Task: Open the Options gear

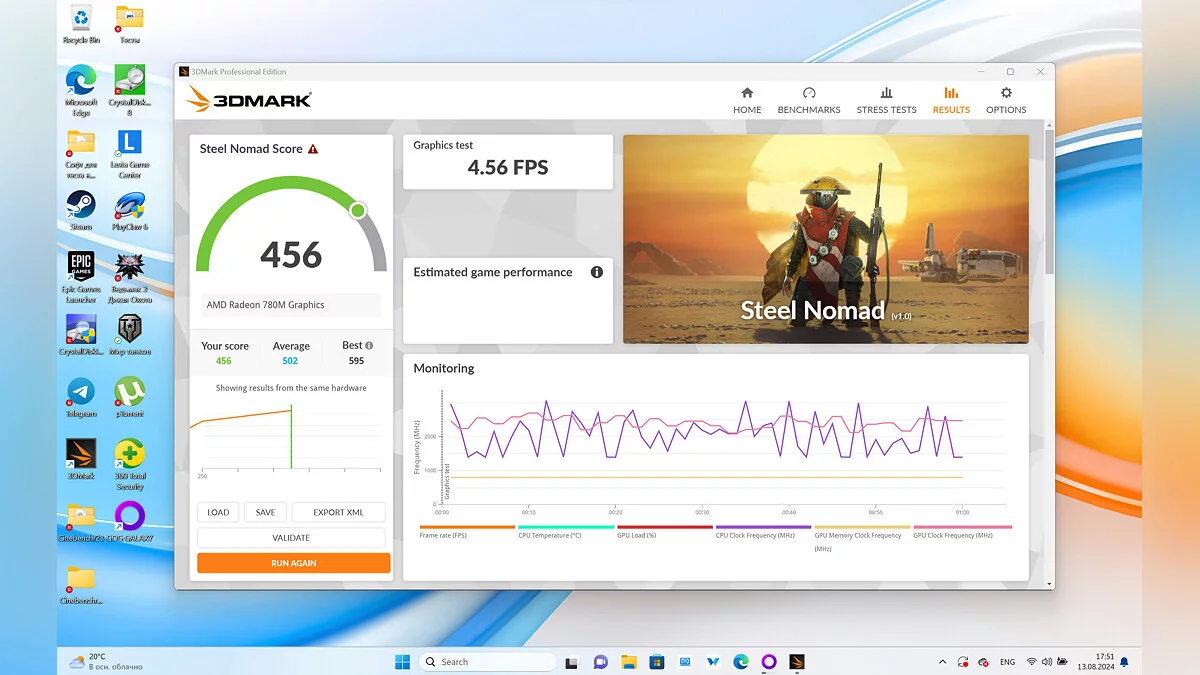Action: (1006, 99)
